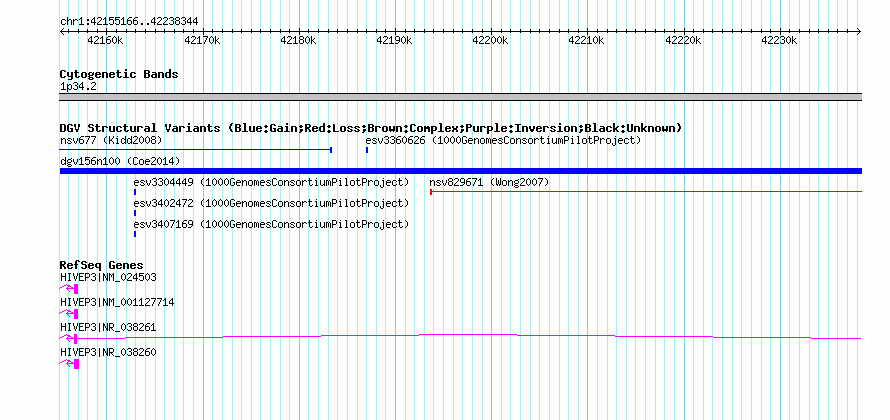Click the gray 1p34.2 cytogenetic band bar

click(x=461, y=97)
